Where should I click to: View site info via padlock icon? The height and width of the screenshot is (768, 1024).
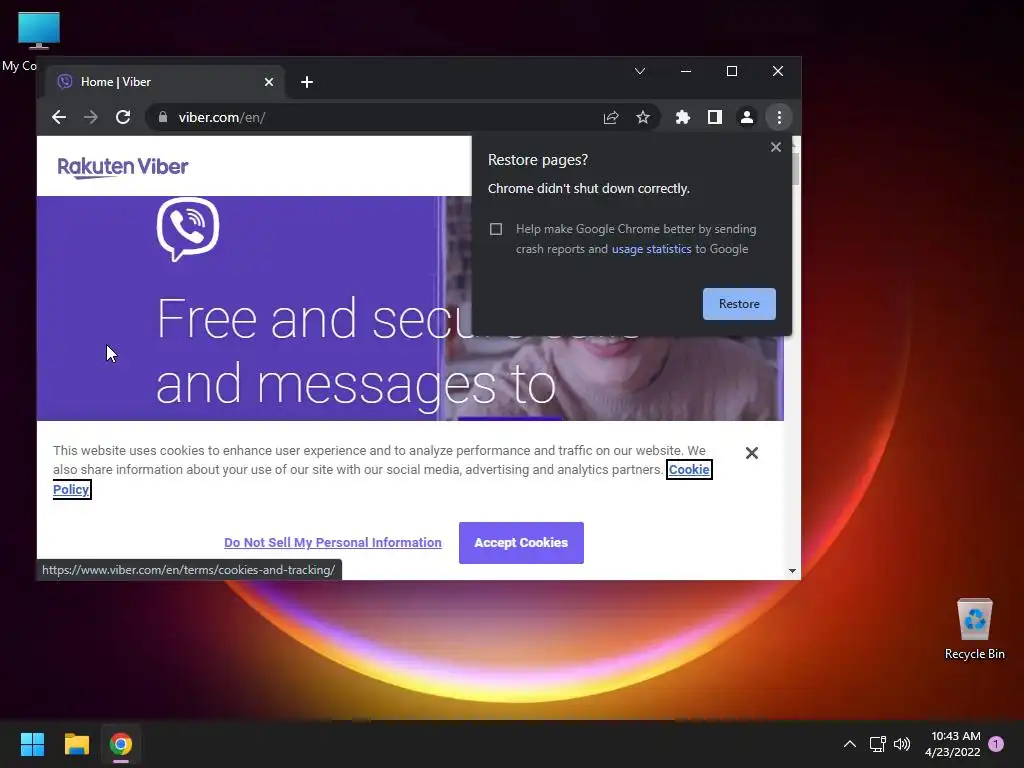click(x=163, y=117)
